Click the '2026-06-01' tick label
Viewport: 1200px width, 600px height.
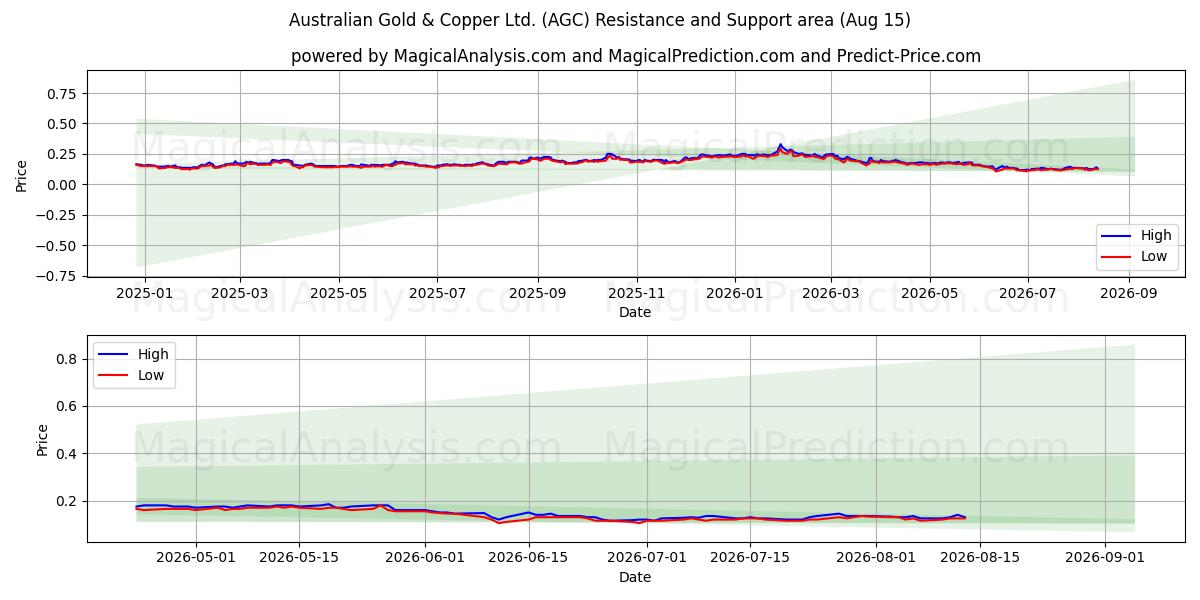tap(425, 558)
